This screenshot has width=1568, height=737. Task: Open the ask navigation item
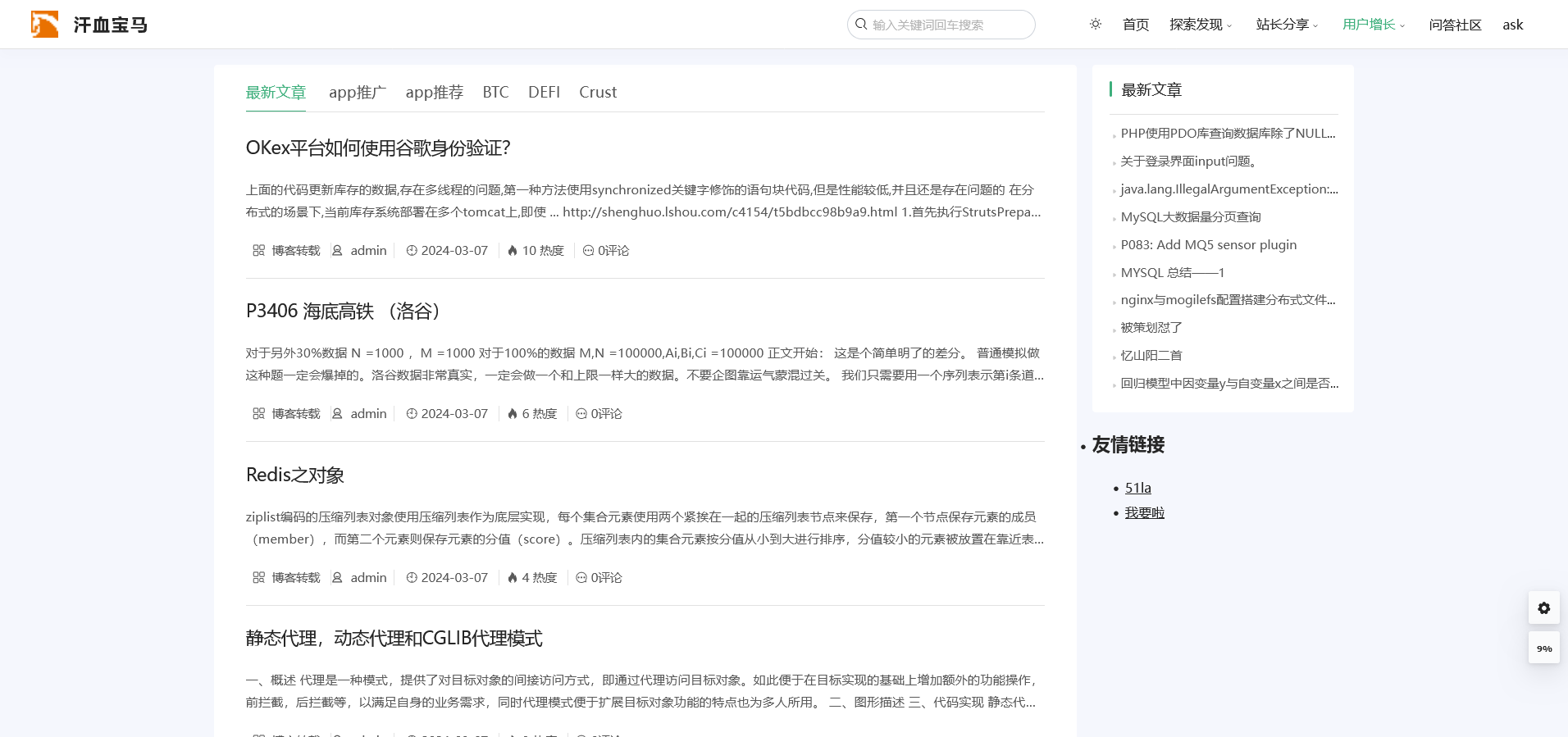[1513, 25]
